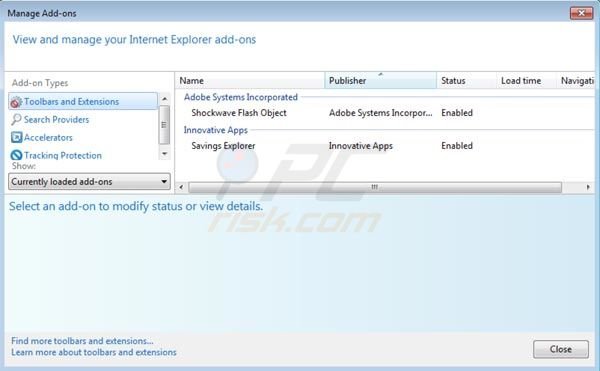Select Toolbars and Extensions add-on type
This screenshot has height=371, width=600.
83,101
